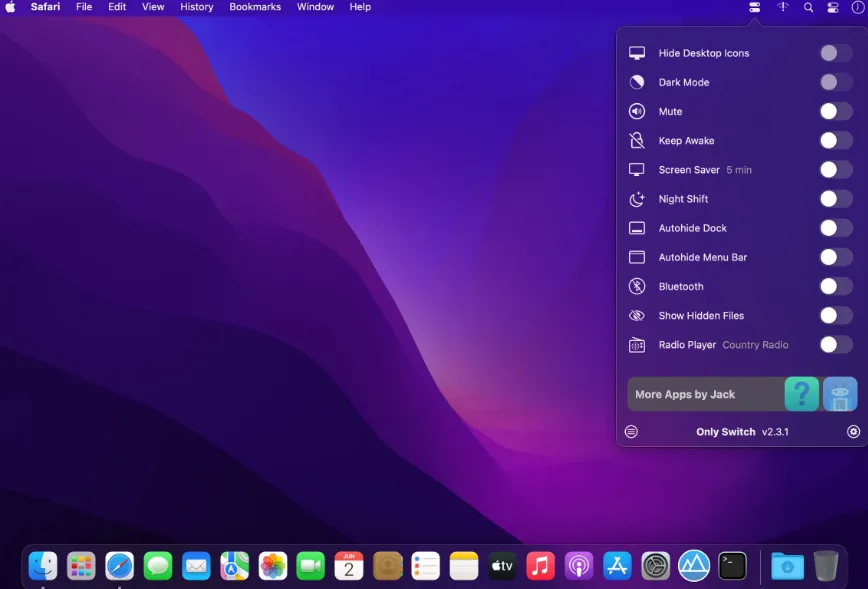Viewport: 868px width, 589px height.
Task: Toggle the Hide Desktop Icons switch
Action: pyautogui.click(x=836, y=53)
